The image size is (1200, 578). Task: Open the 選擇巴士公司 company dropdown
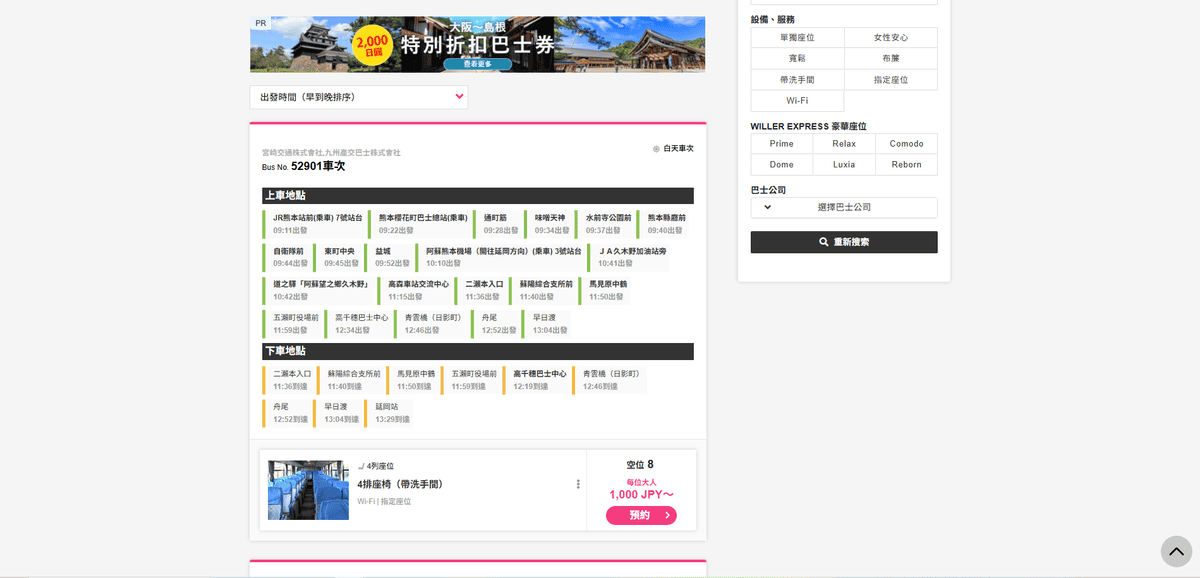click(x=844, y=207)
